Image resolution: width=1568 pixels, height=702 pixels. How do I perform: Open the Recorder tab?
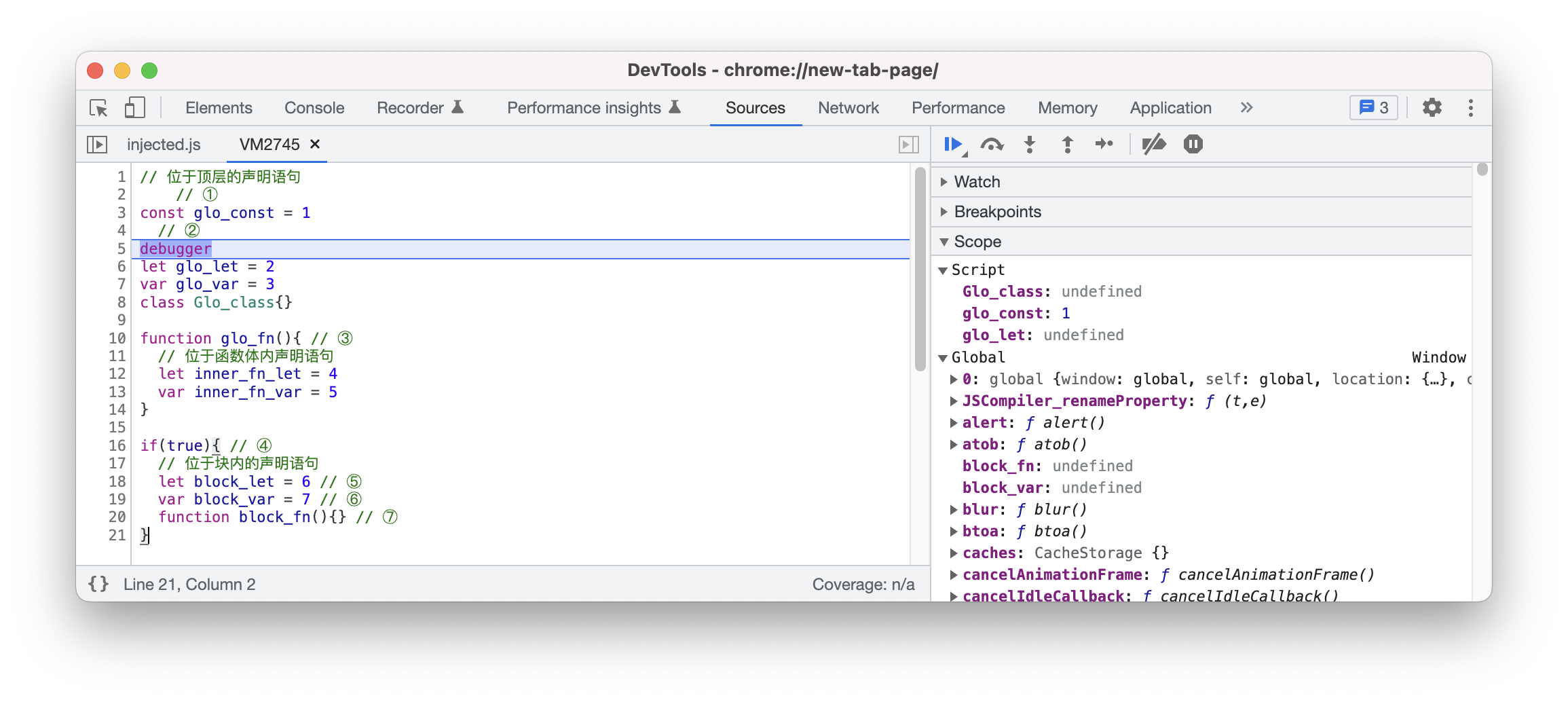click(x=419, y=108)
